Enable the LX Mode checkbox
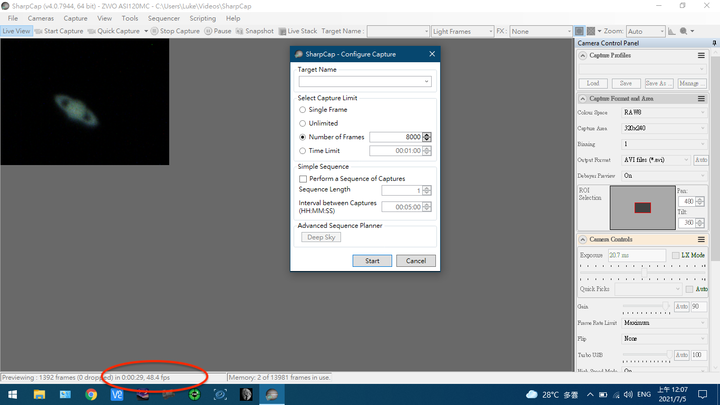 (x=675, y=255)
